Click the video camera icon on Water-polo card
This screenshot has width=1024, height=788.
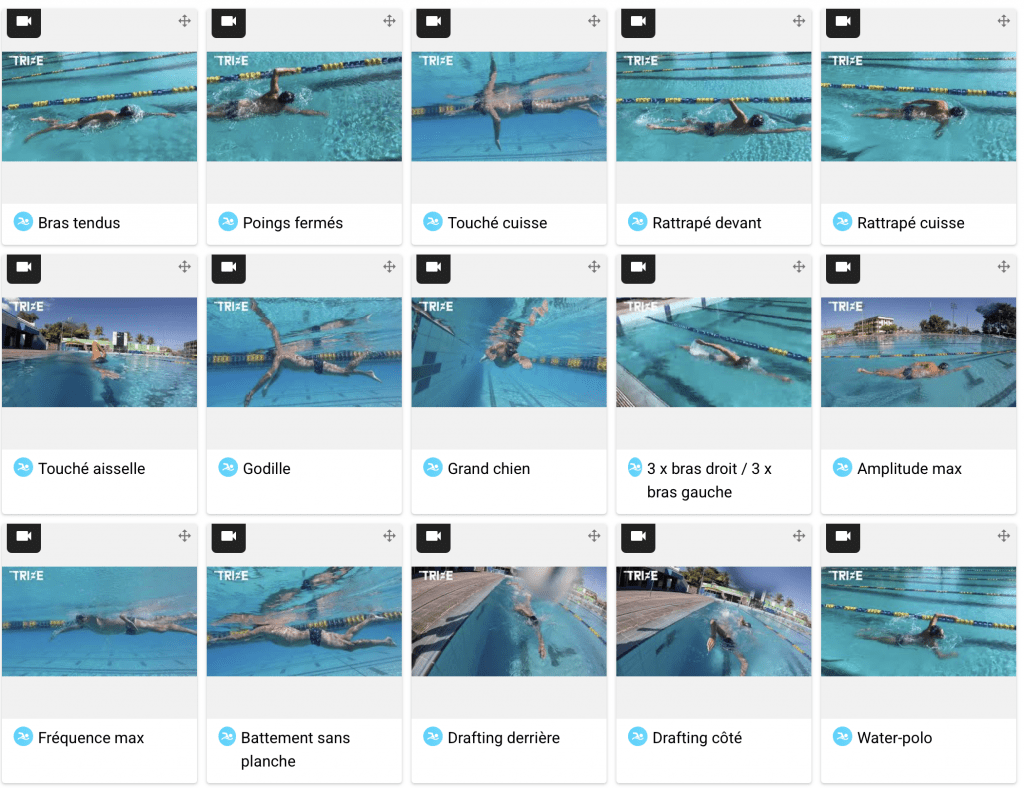click(843, 536)
